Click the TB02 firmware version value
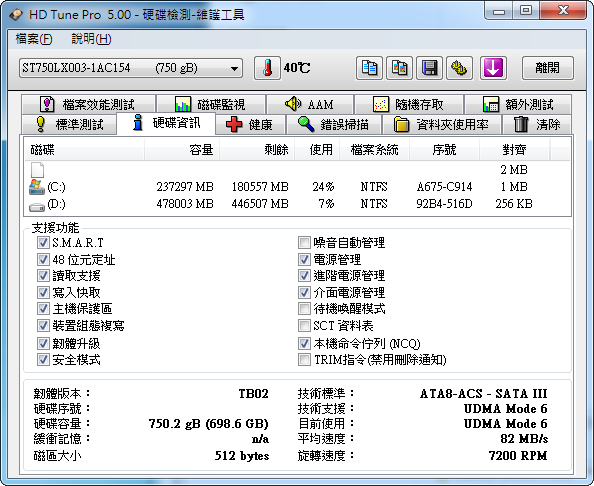 click(x=253, y=394)
